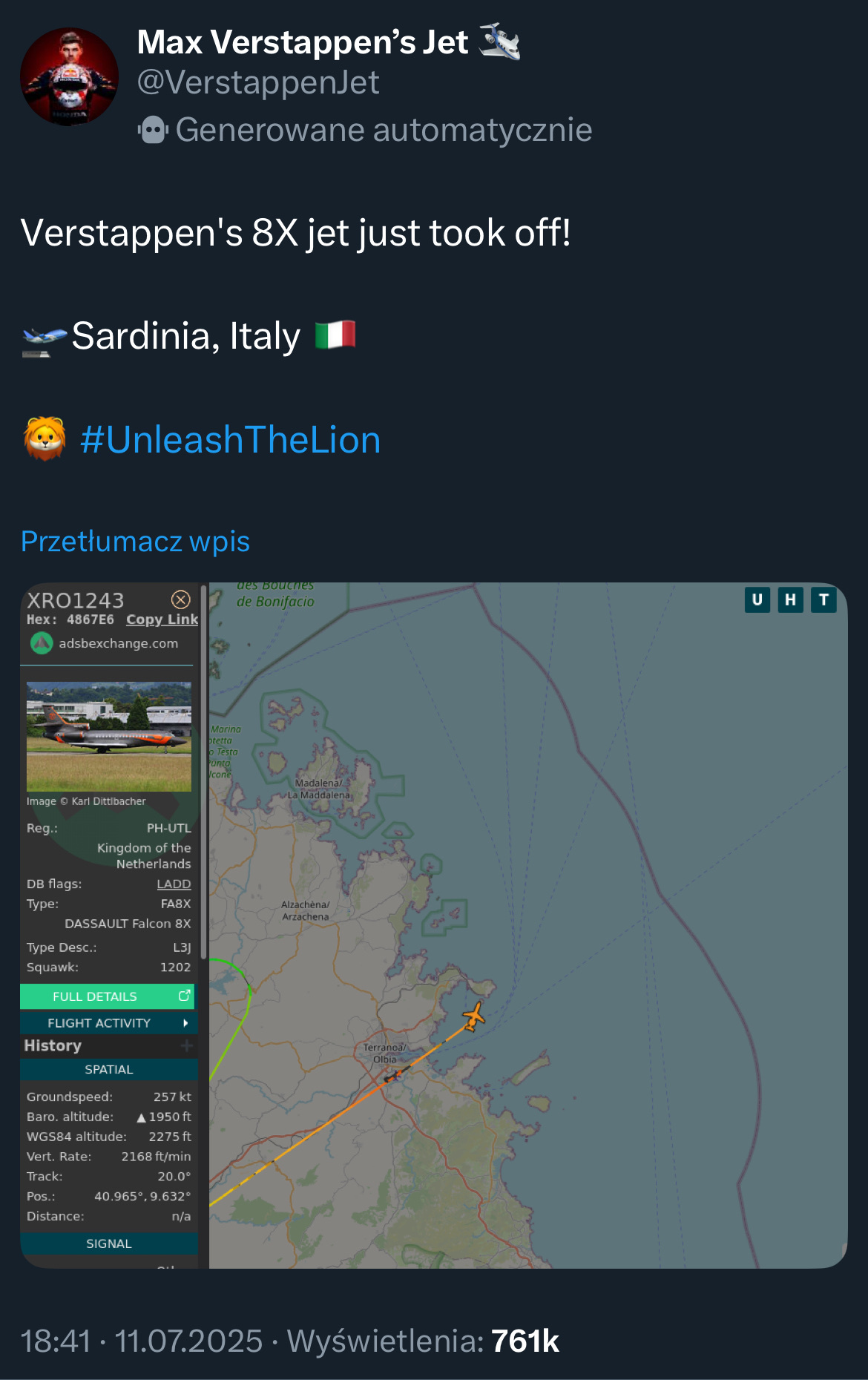Click the @VerstappenJet username handle
The height and width of the screenshot is (1380, 868).
point(258,82)
